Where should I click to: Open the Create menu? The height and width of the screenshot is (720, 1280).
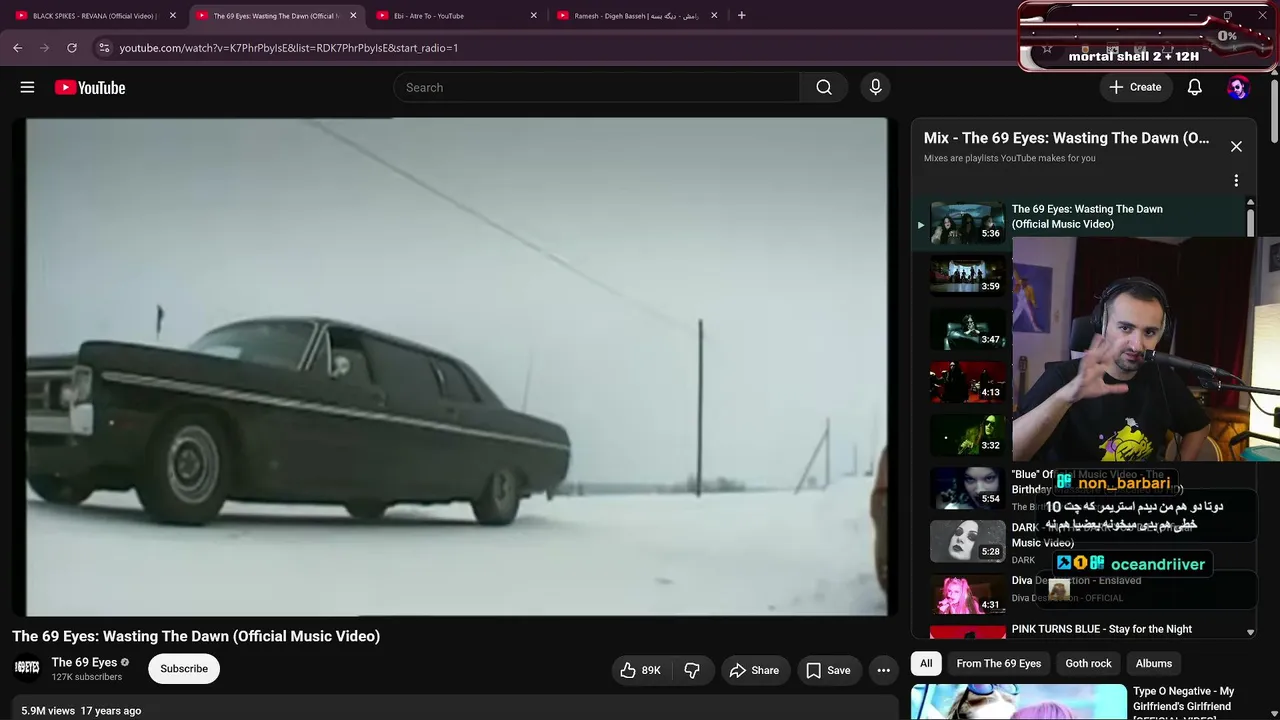click(x=1135, y=87)
